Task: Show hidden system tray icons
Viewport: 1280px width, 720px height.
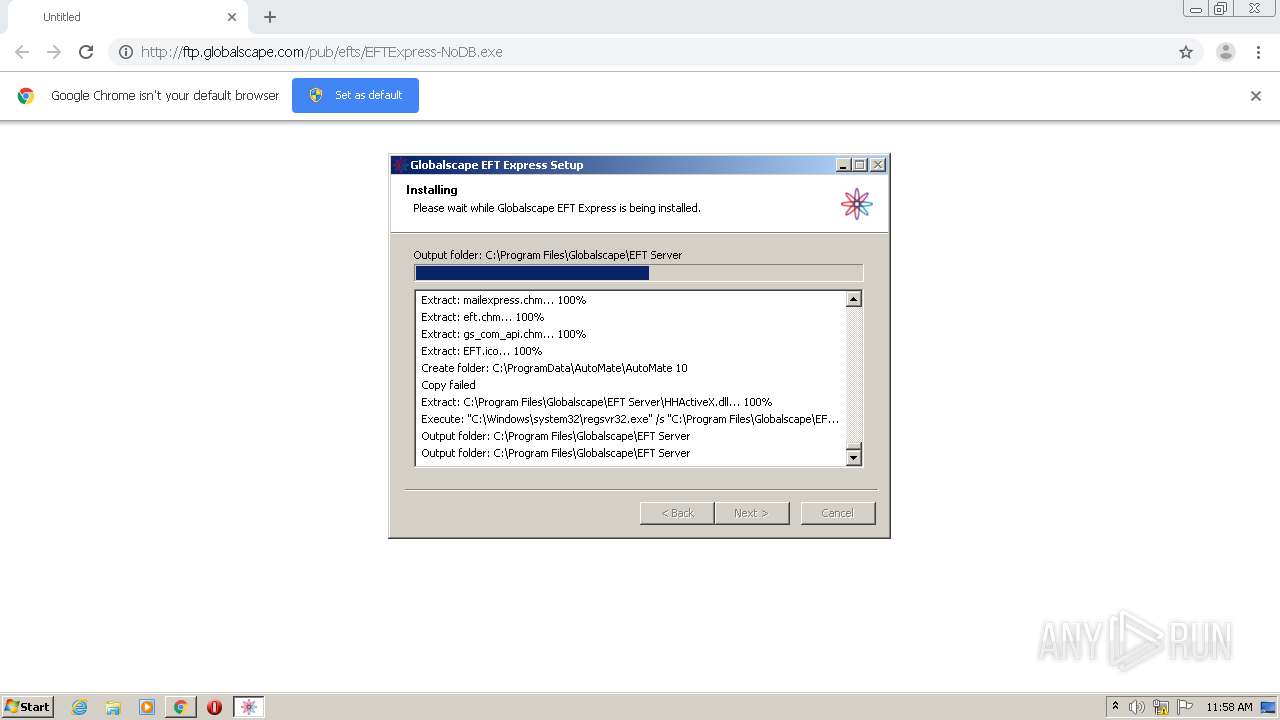Action: [x=1115, y=707]
